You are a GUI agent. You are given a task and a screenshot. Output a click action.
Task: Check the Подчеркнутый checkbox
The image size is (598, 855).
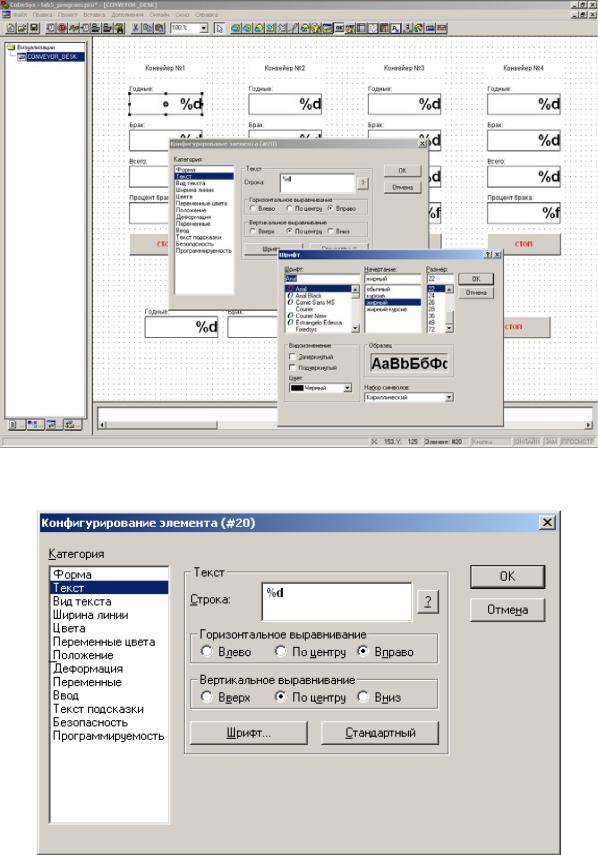293,368
